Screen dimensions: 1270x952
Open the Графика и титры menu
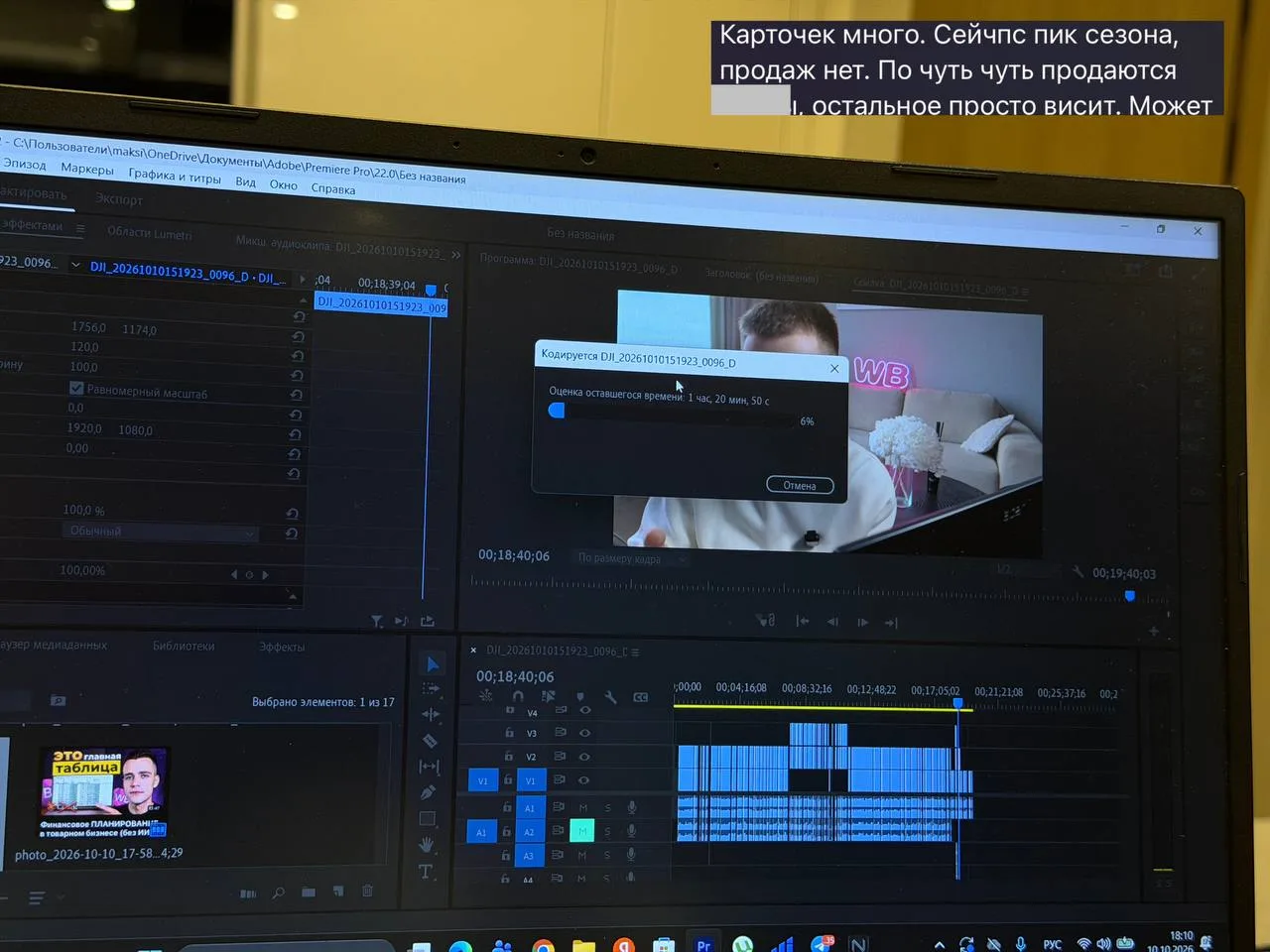175,176
